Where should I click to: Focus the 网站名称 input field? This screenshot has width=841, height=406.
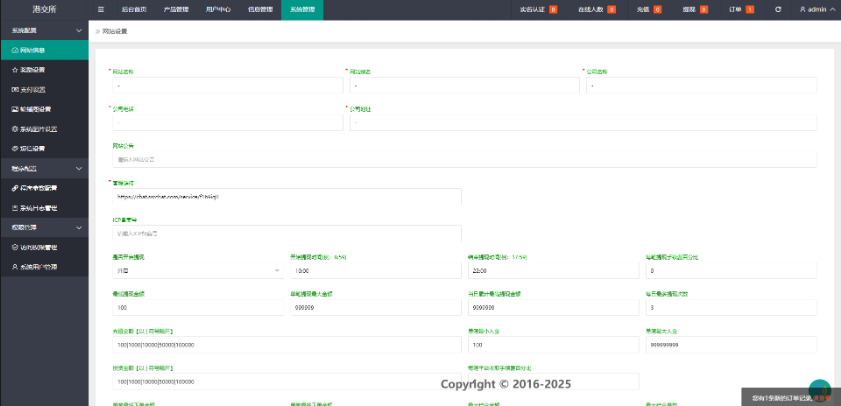[227, 85]
